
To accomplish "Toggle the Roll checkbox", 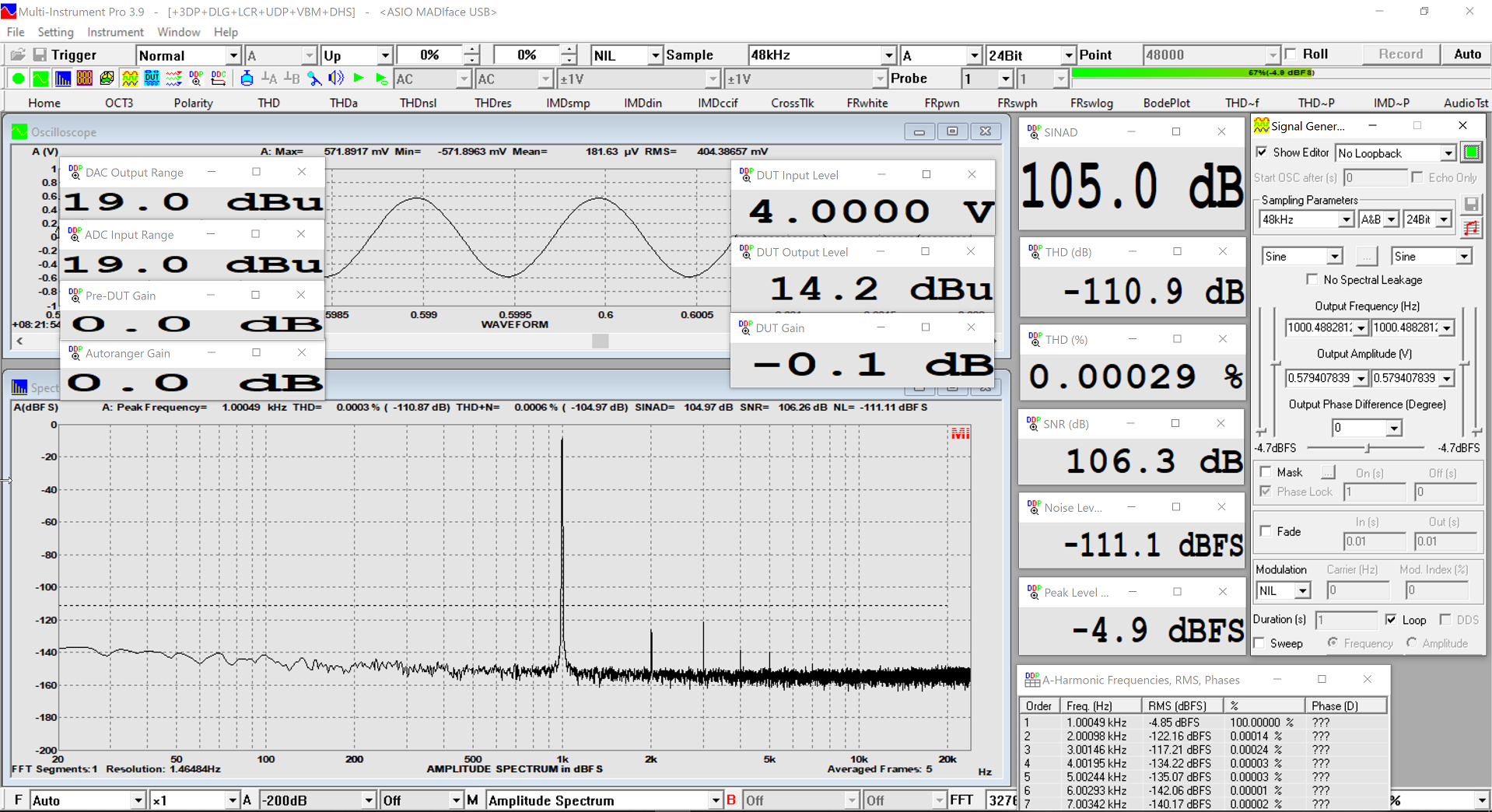I will point(1291,54).
